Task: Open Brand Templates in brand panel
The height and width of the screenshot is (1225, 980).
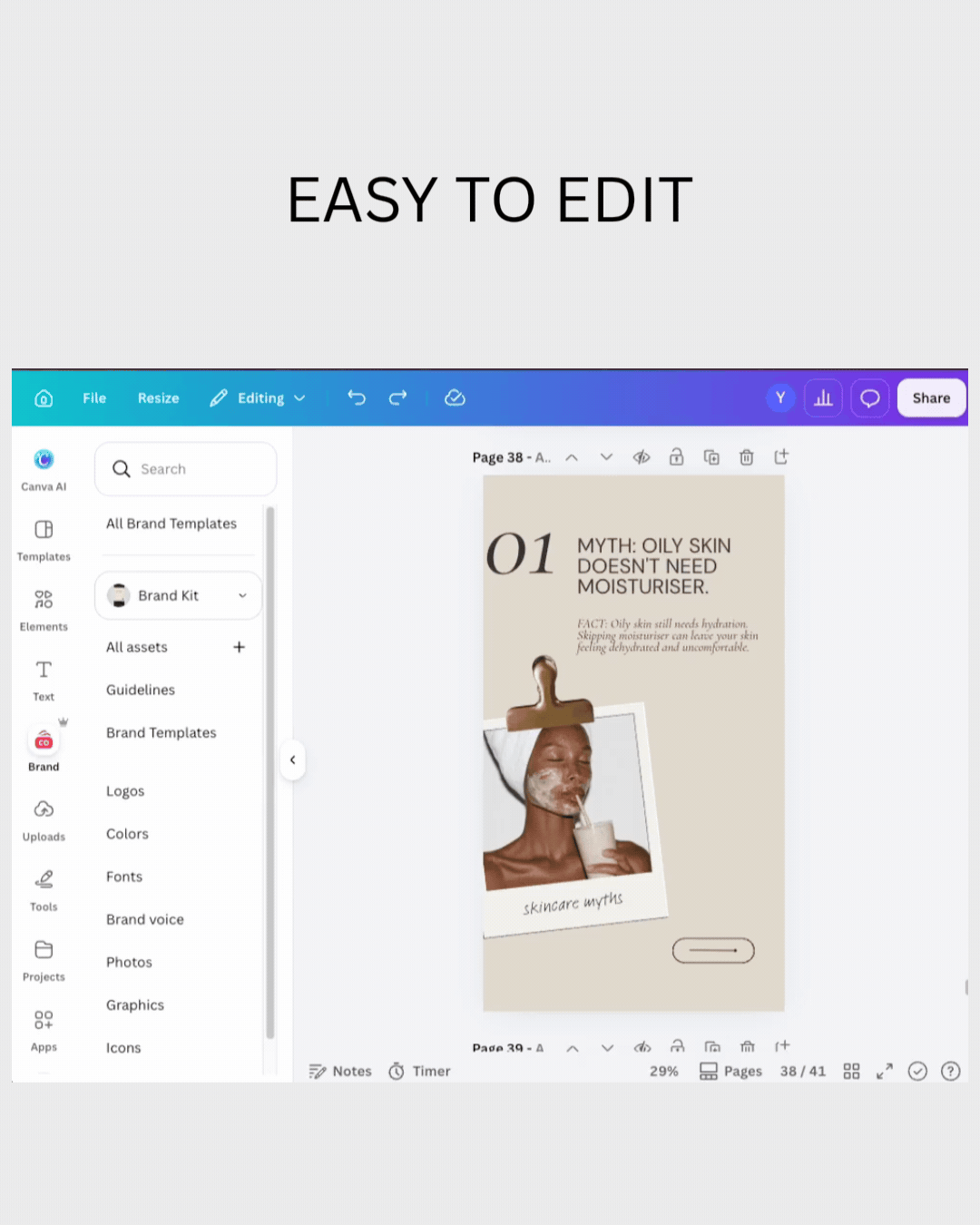Action: 162,732
